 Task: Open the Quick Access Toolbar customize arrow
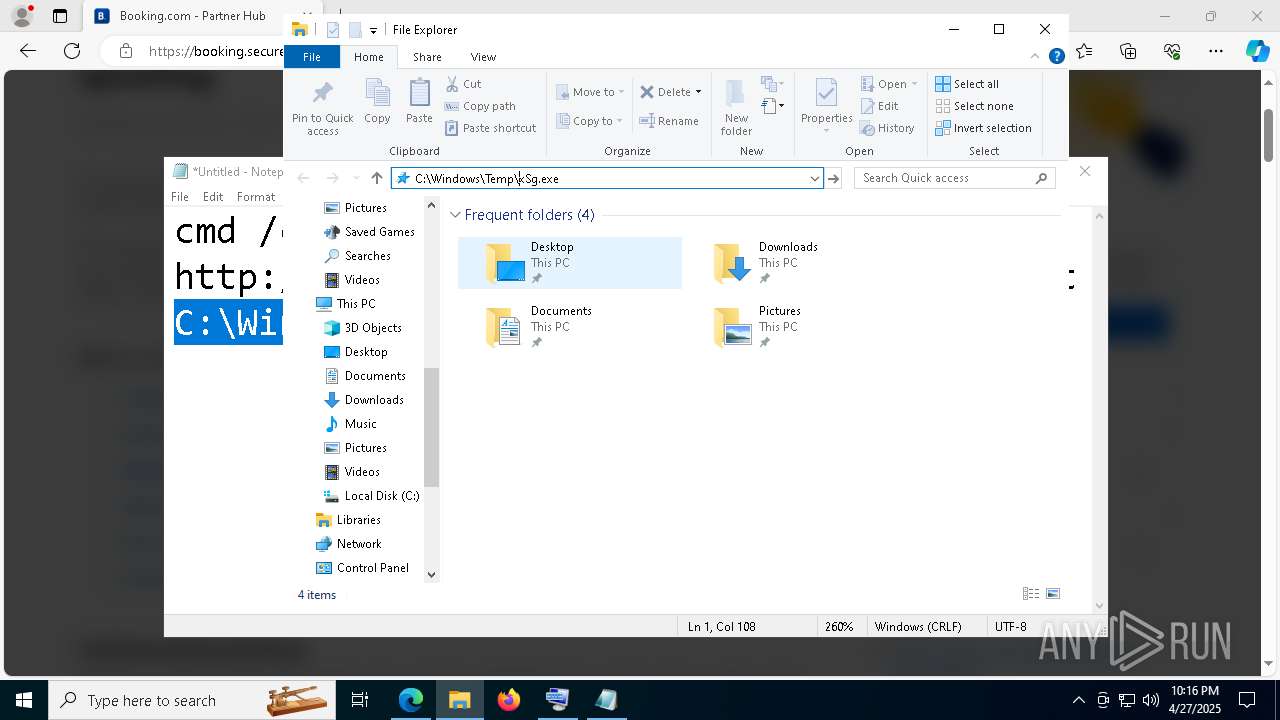pyautogui.click(x=373, y=30)
